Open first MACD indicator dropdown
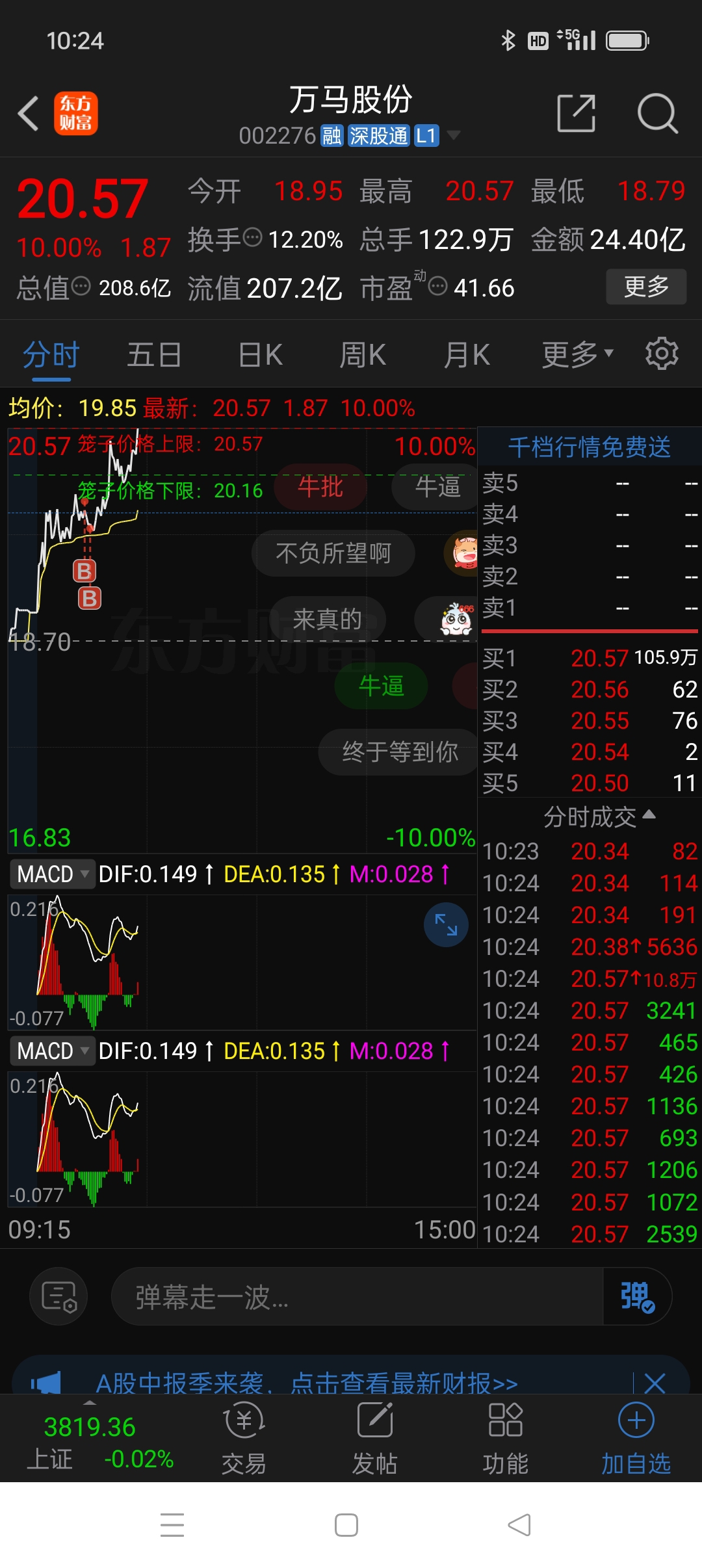This screenshot has height=1568, width=702. [52, 874]
